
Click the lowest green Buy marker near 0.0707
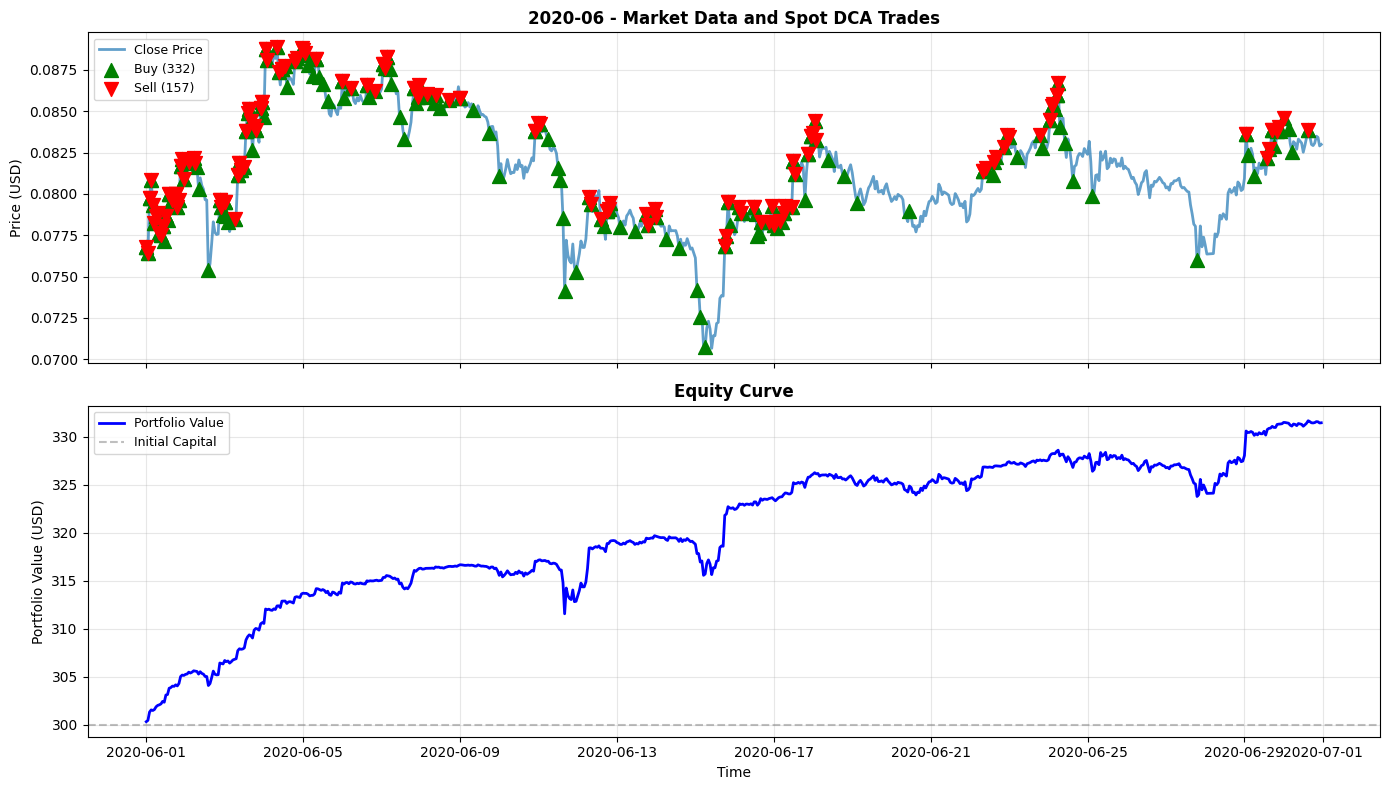click(x=705, y=347)
